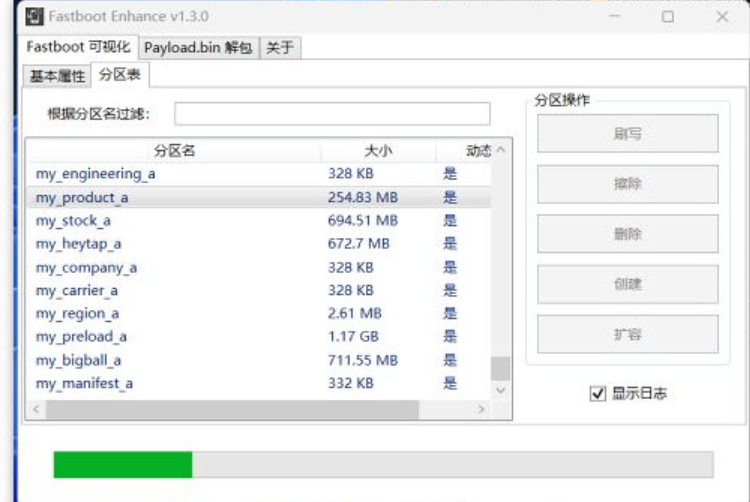Close the Fastboot Enhance window
The image size is (750, 502).
[x=722, y=17]
